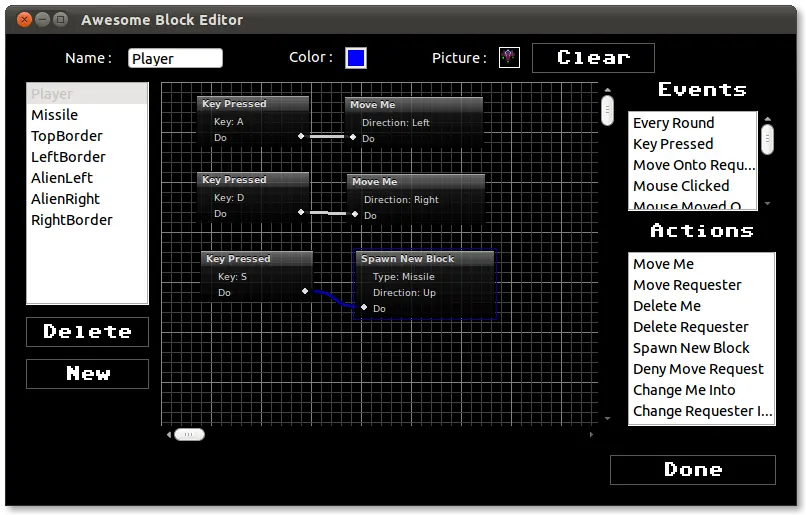Click Do input connector of Move Me Right
Screen dimensions: 806x515
pos(355,214)
